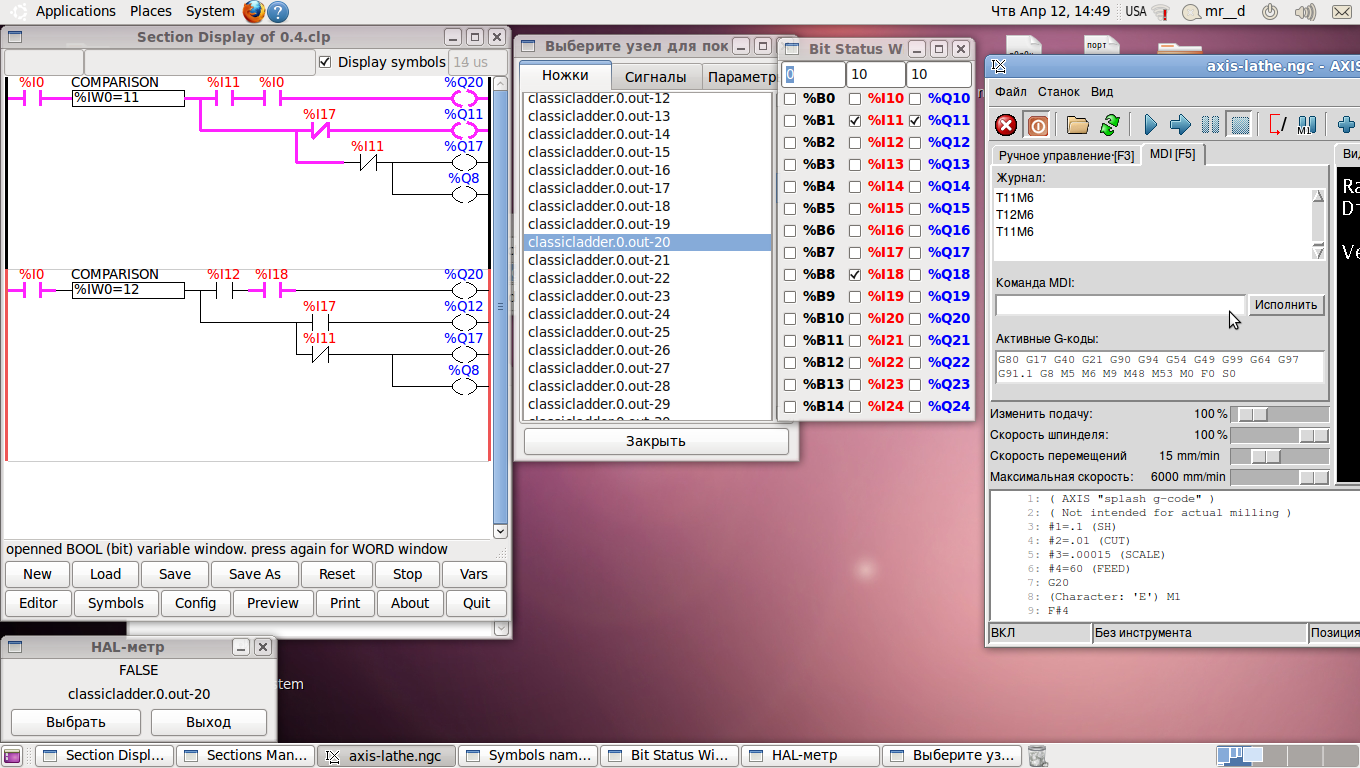Viewport: 1360px width, 768px height.
Task: Adjust the Скорость перемещений jog speed slider
Action: (1279, 456)
